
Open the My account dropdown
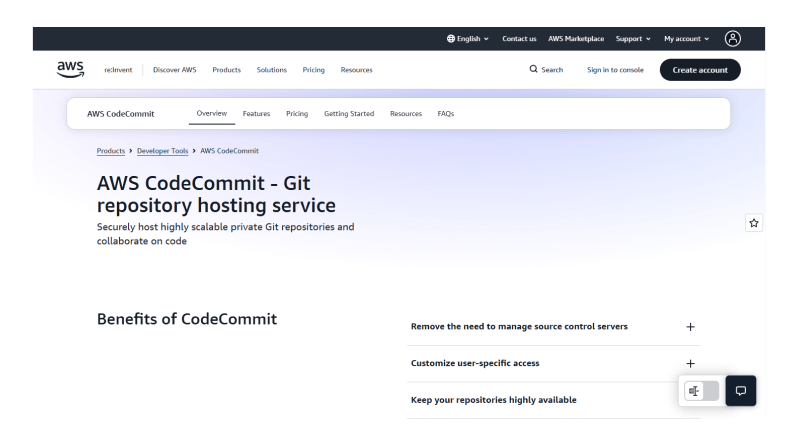pyautogui.click(x=687, y=39)
